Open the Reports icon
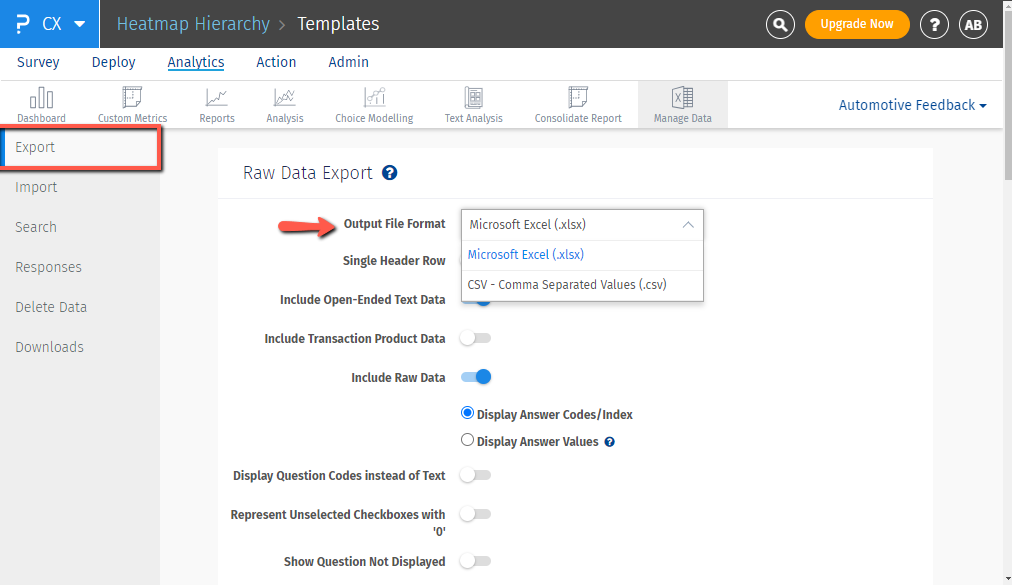 (217, 104)
